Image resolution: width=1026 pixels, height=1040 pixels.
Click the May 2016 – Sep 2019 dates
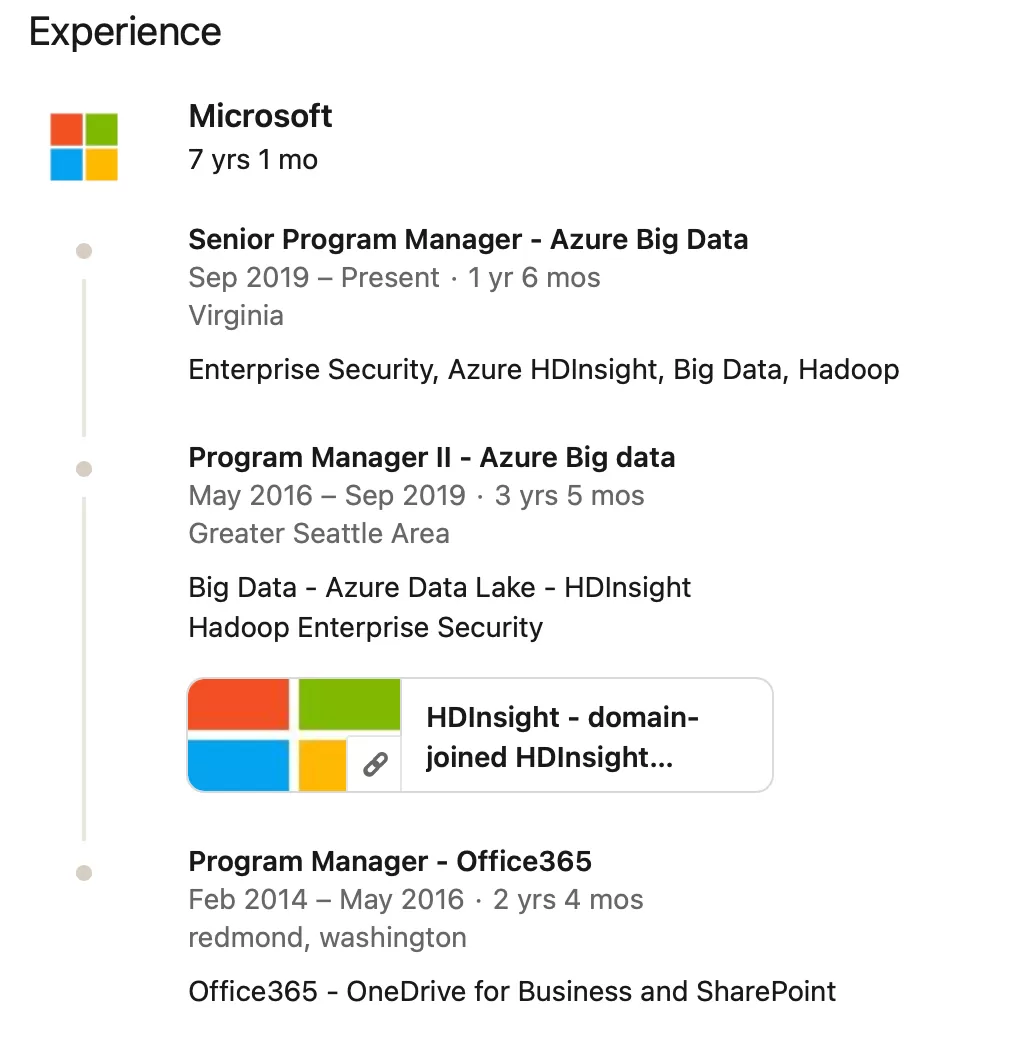[327, 495]
